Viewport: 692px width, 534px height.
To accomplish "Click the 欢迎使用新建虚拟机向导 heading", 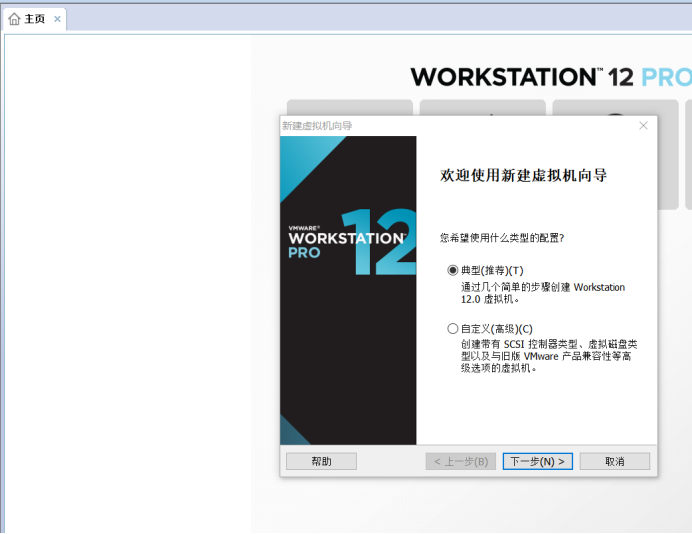I will click(x=523, y=175).
